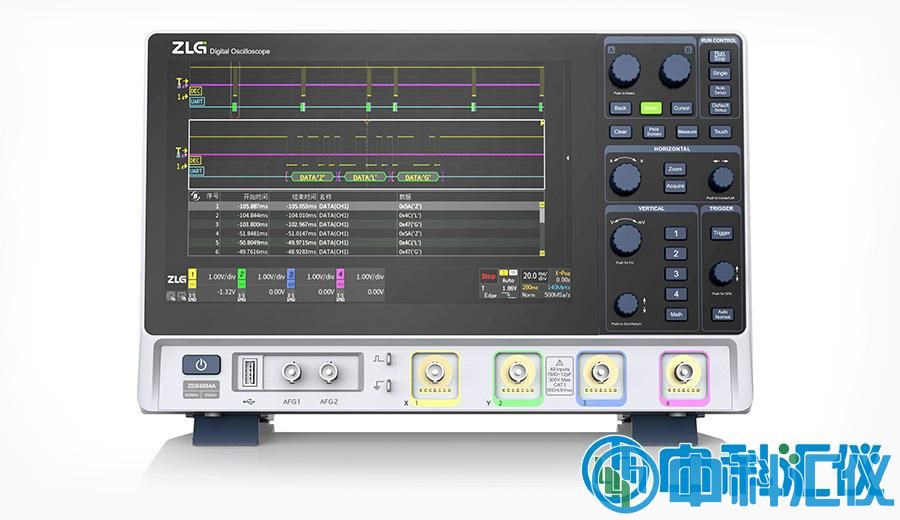Toggle the Touch screen button

pyautogui.click(x=720, y=131)
